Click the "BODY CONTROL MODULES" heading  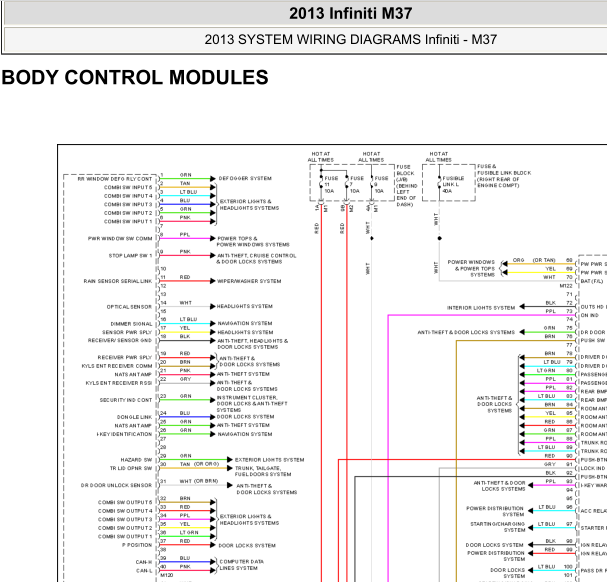click(x=135, y=77)
